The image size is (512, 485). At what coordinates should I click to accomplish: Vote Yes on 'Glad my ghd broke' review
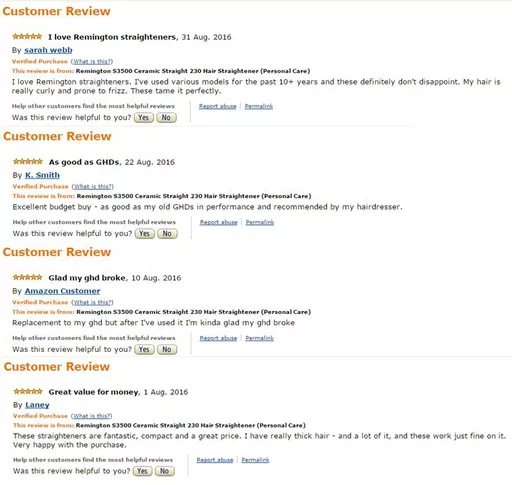tap(144, 349)
